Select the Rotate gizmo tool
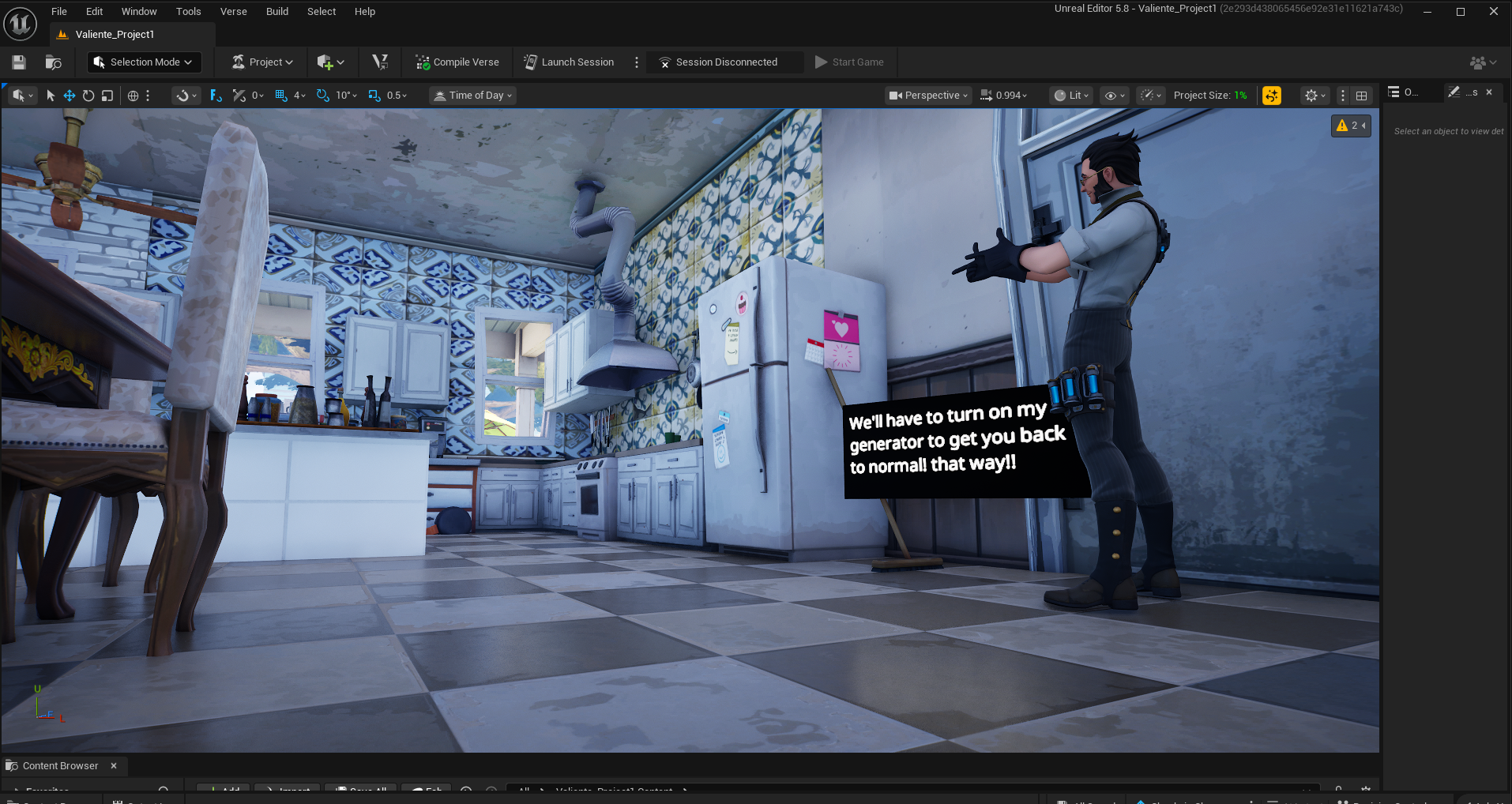This screenshot has height=804, width=1512. (88, 96)
